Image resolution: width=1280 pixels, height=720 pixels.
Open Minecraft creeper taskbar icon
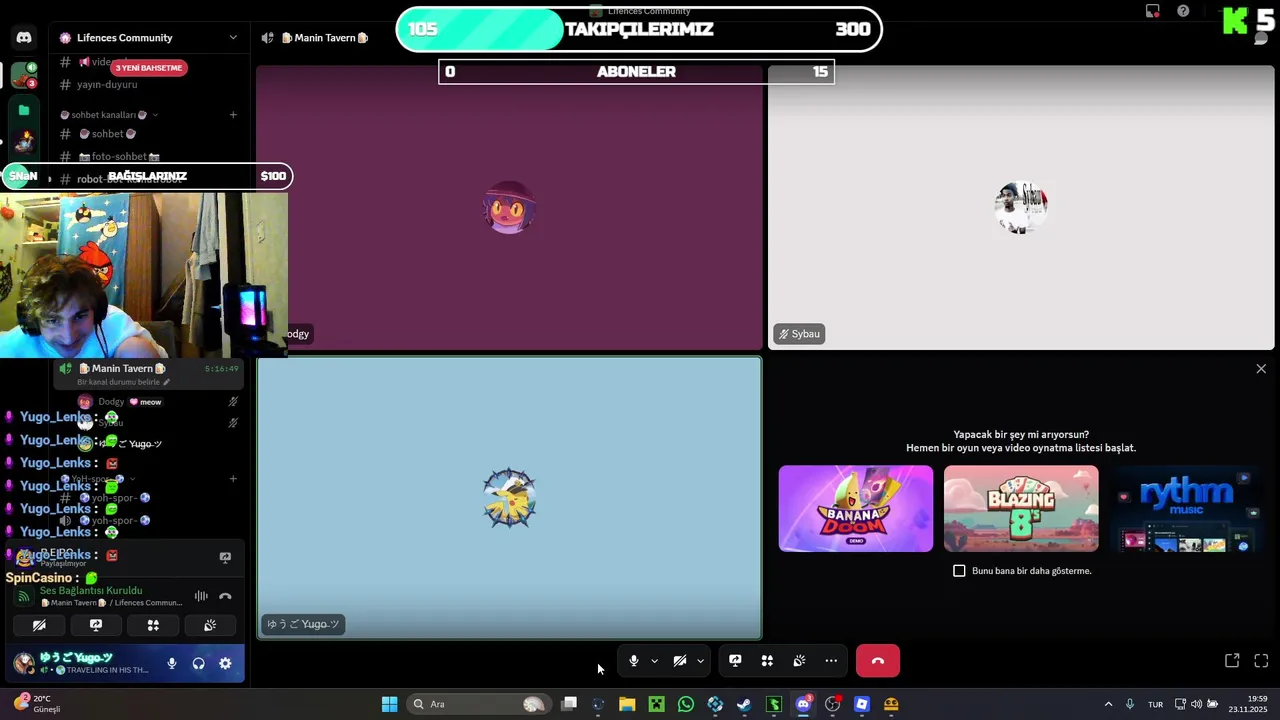[x=656, y=704]
